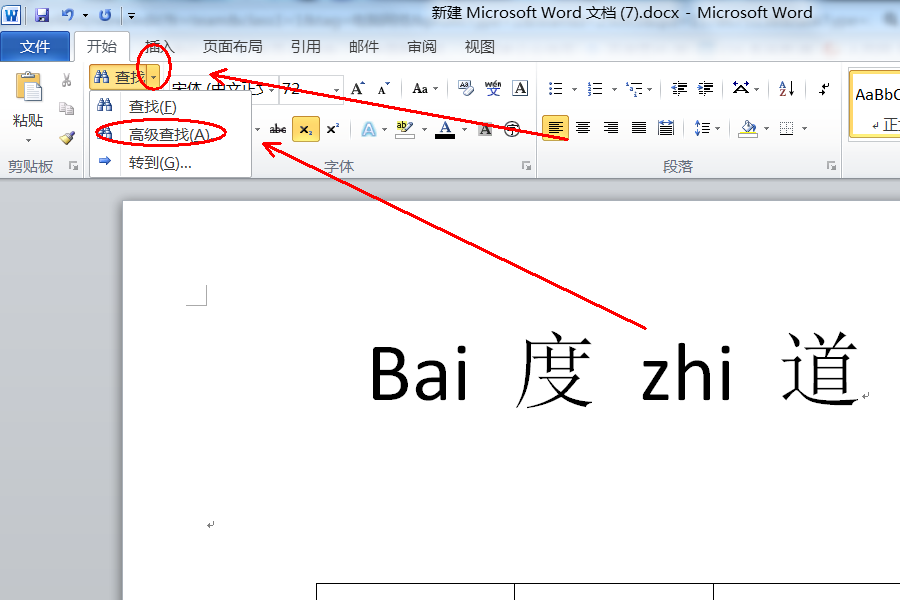Viewport: 900px width, 600px height.
Task: Switch to the Mailings tab
Action: tap(364, 47)
